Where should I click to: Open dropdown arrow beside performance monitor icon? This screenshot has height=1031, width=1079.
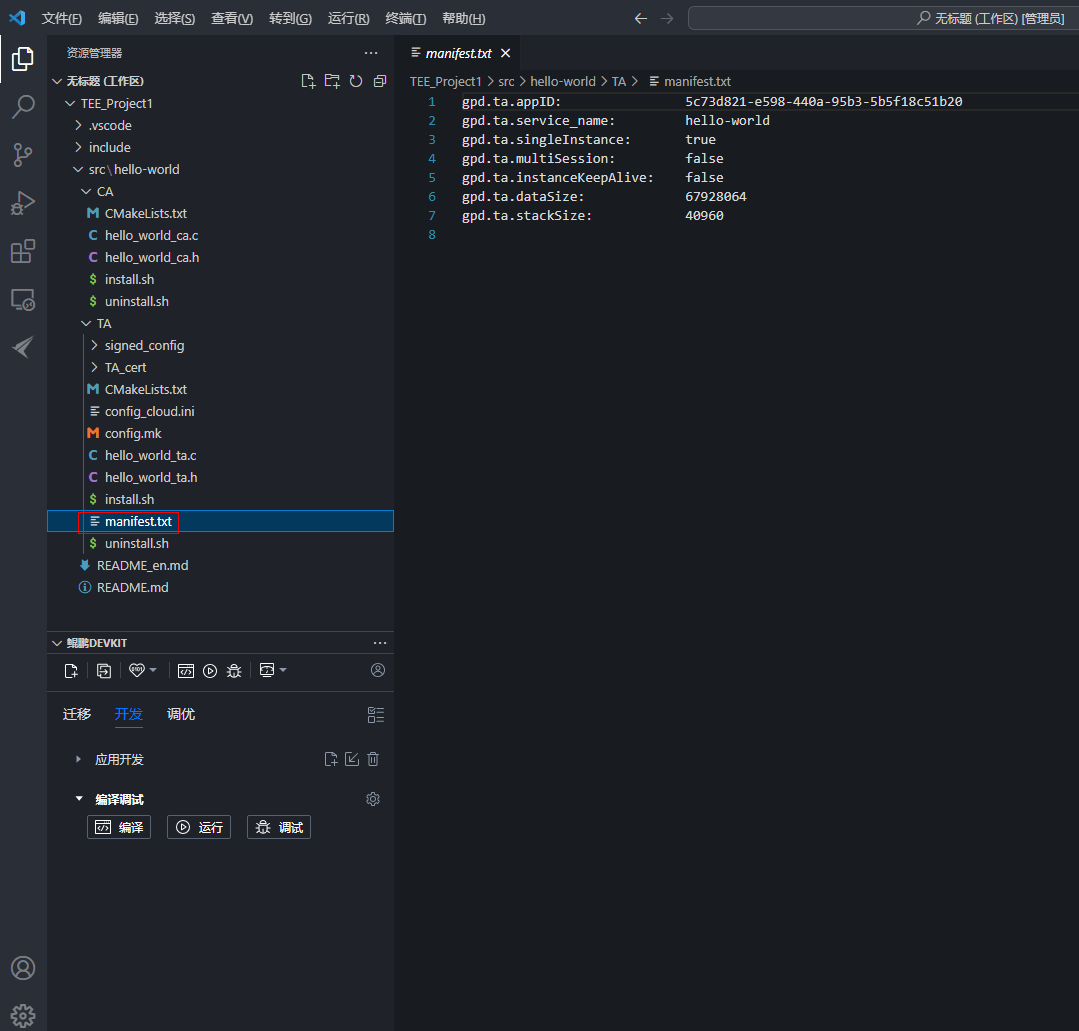pos(283,670)
